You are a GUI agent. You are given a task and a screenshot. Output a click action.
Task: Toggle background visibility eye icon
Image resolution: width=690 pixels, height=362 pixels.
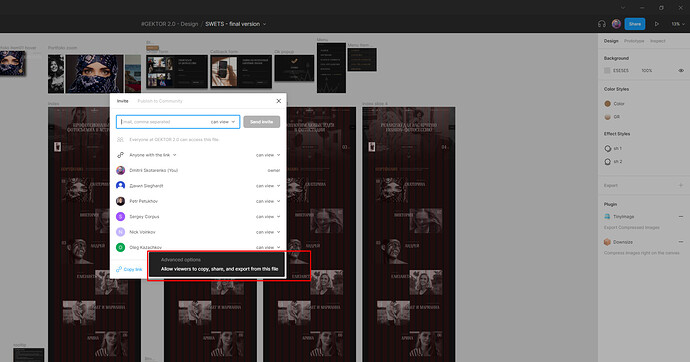point(681,70)
